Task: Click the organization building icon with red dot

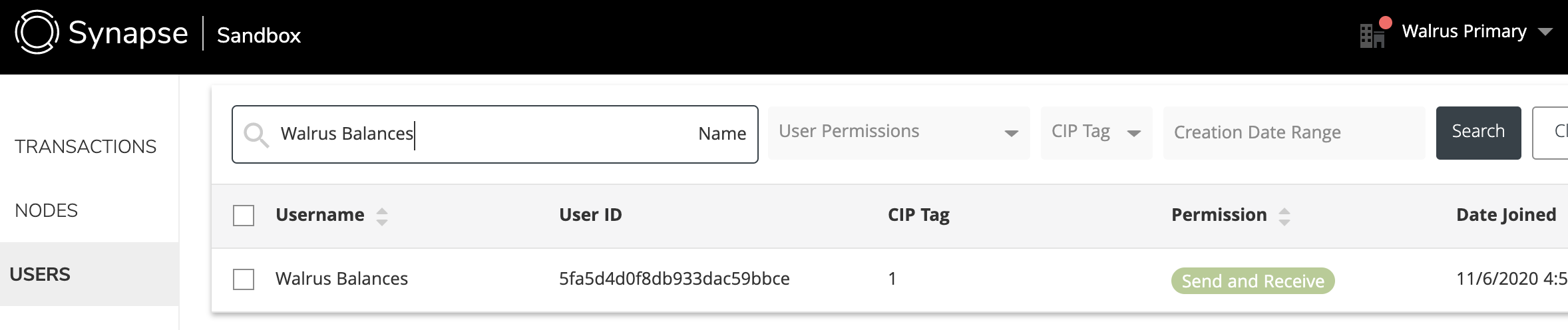Action: (x=1374, y=33)
